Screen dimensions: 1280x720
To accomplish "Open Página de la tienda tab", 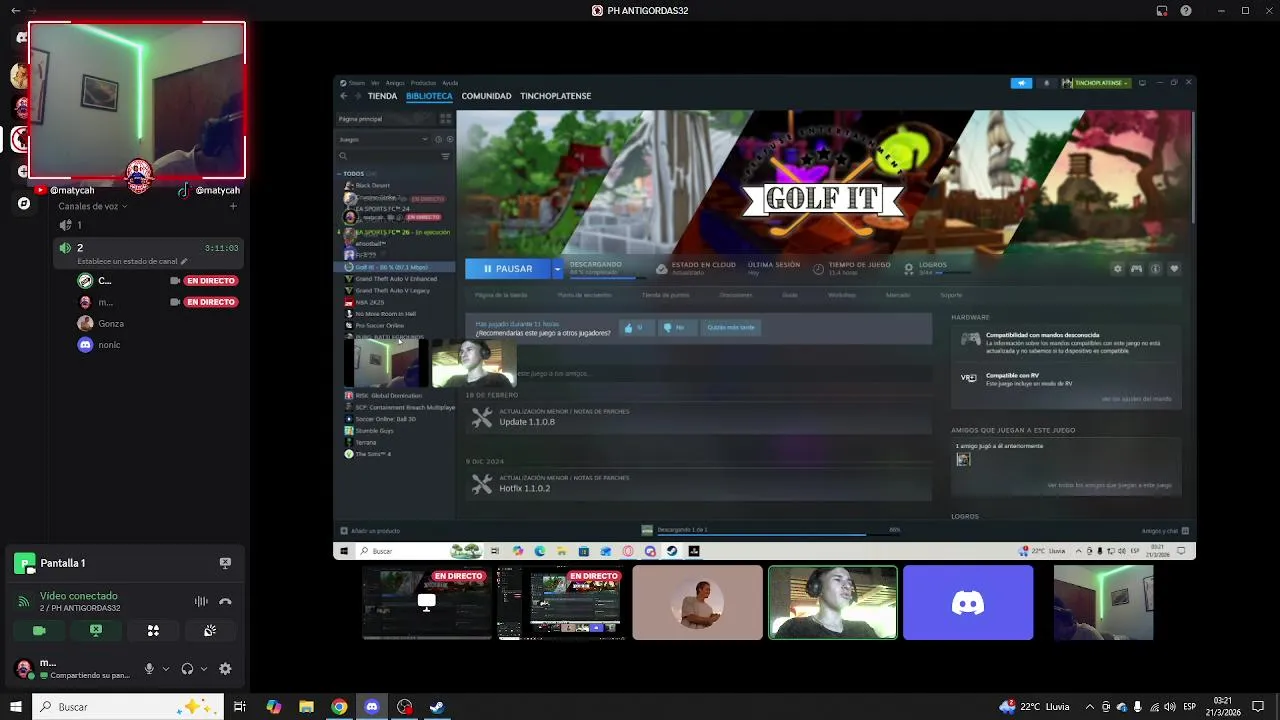I will point(501,295).
